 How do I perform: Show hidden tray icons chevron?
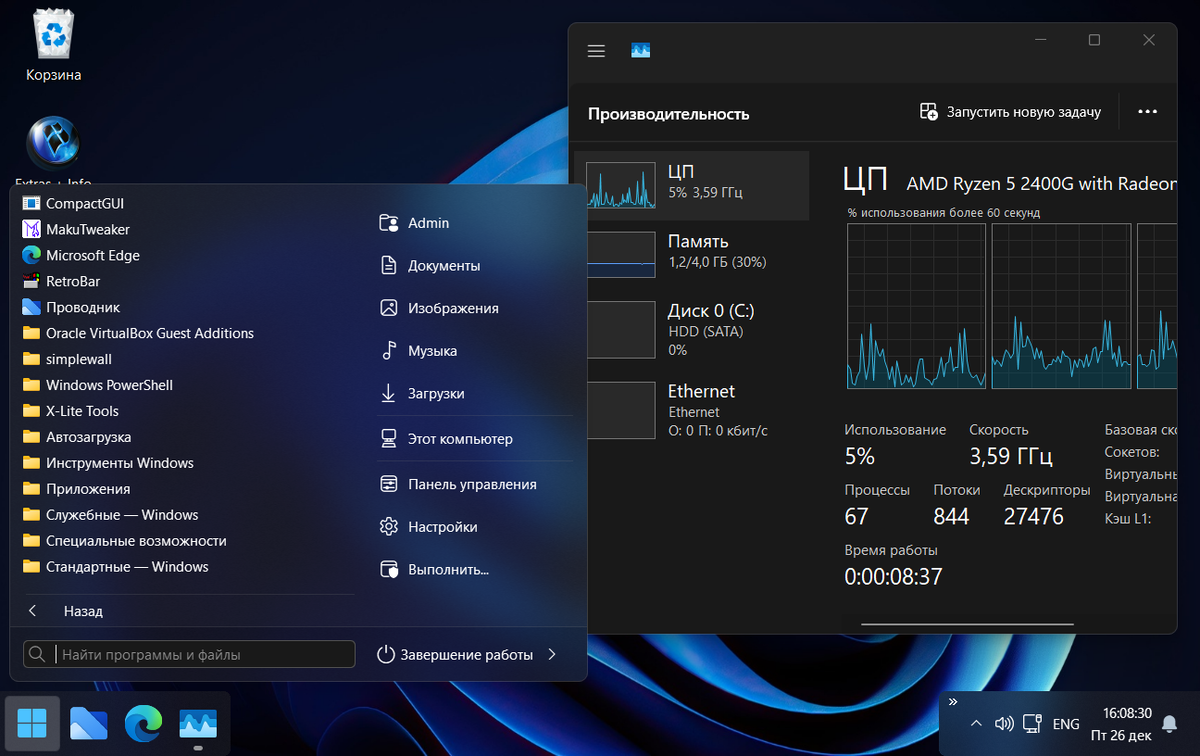(976, 724)
